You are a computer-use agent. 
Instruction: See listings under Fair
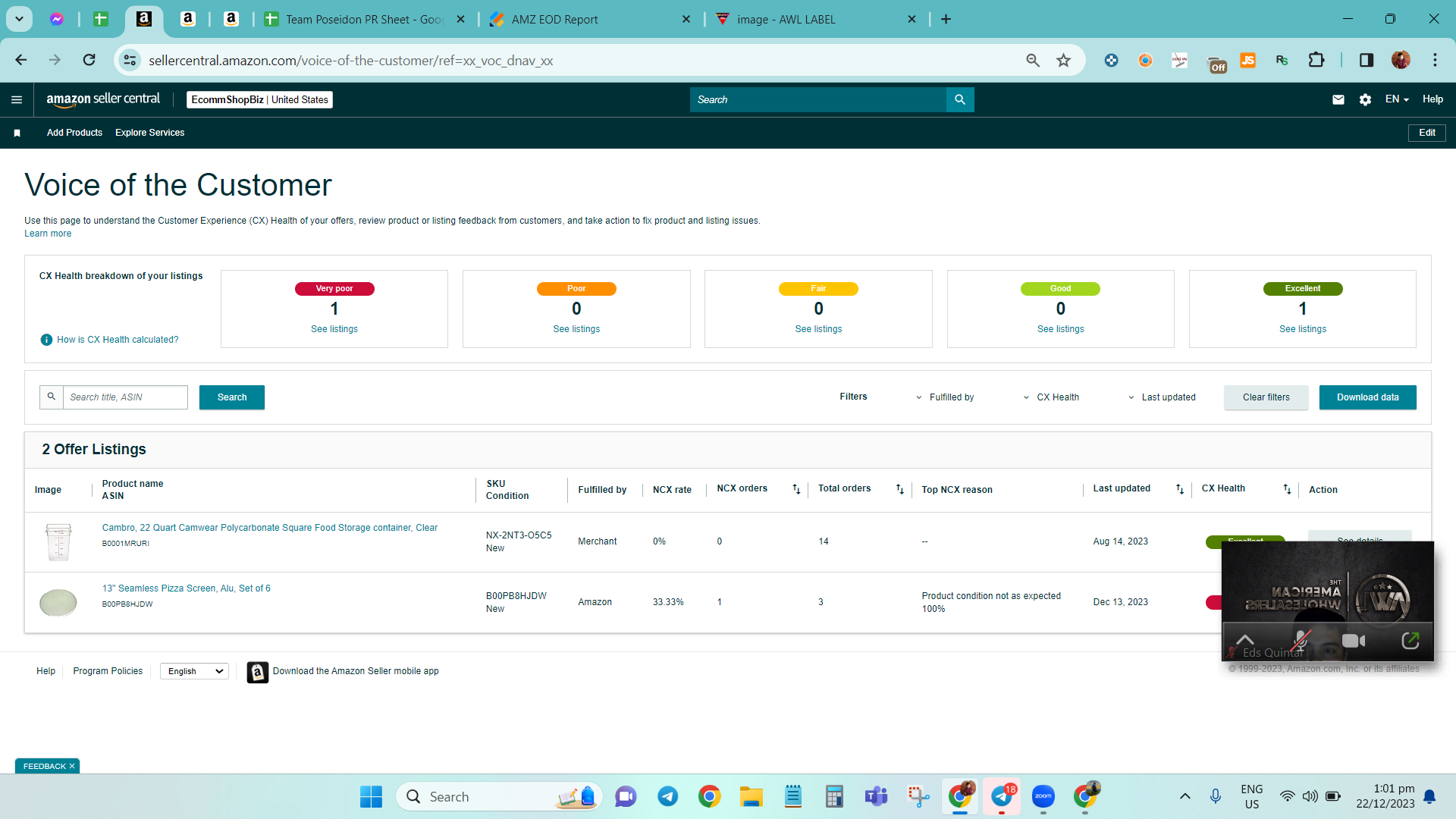point(818,329)
